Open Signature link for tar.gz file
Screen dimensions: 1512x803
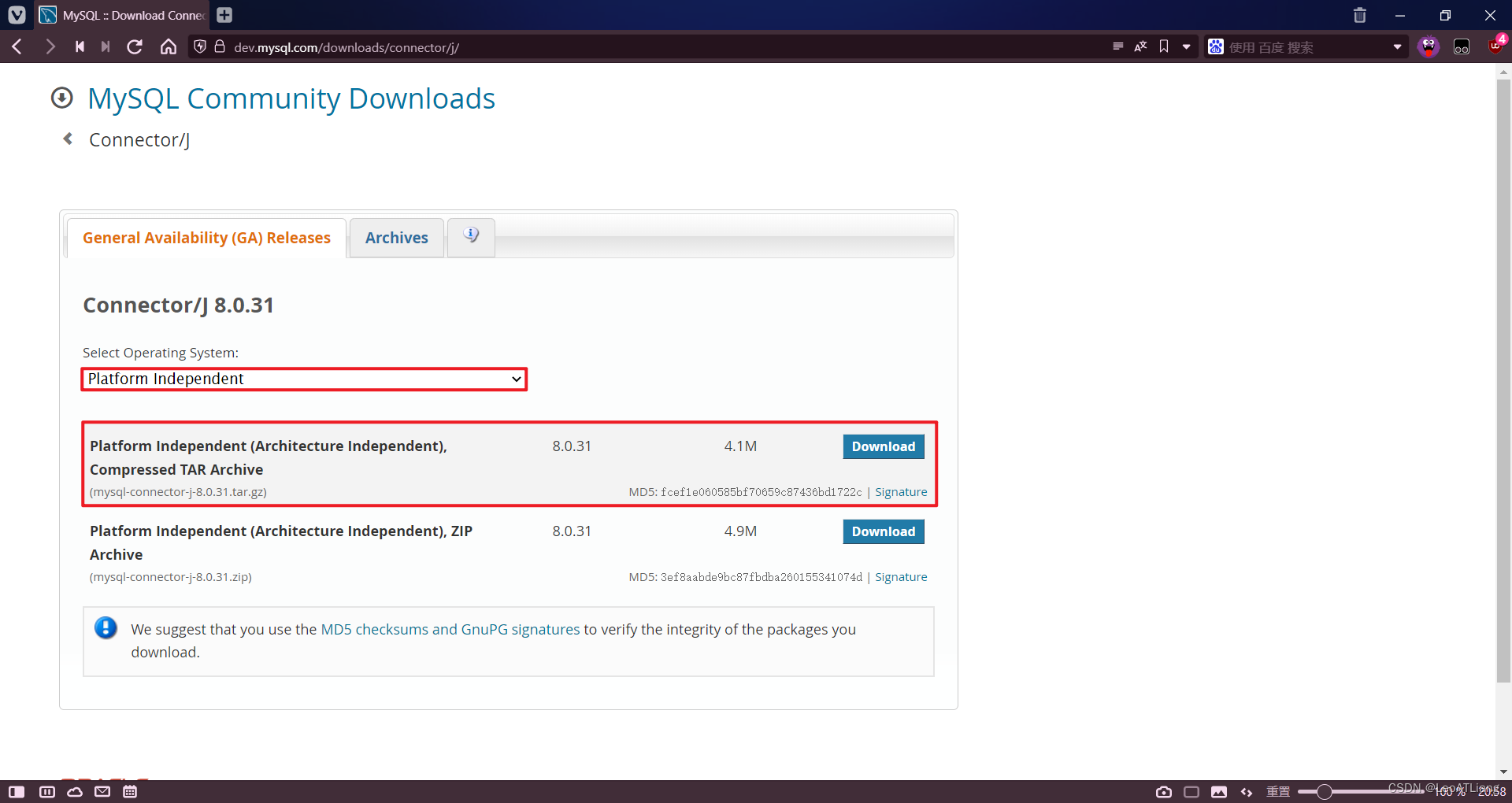(x=901, y=492)
